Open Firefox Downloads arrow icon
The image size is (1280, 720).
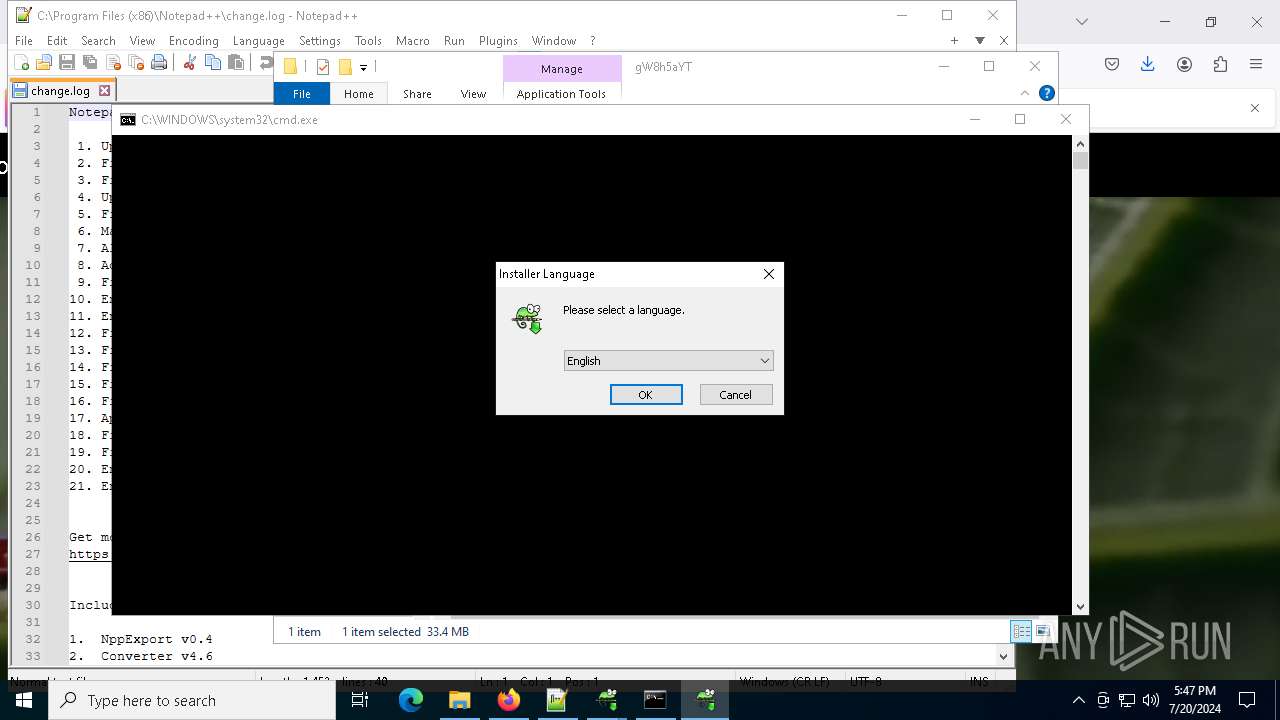pos(1148,64)
